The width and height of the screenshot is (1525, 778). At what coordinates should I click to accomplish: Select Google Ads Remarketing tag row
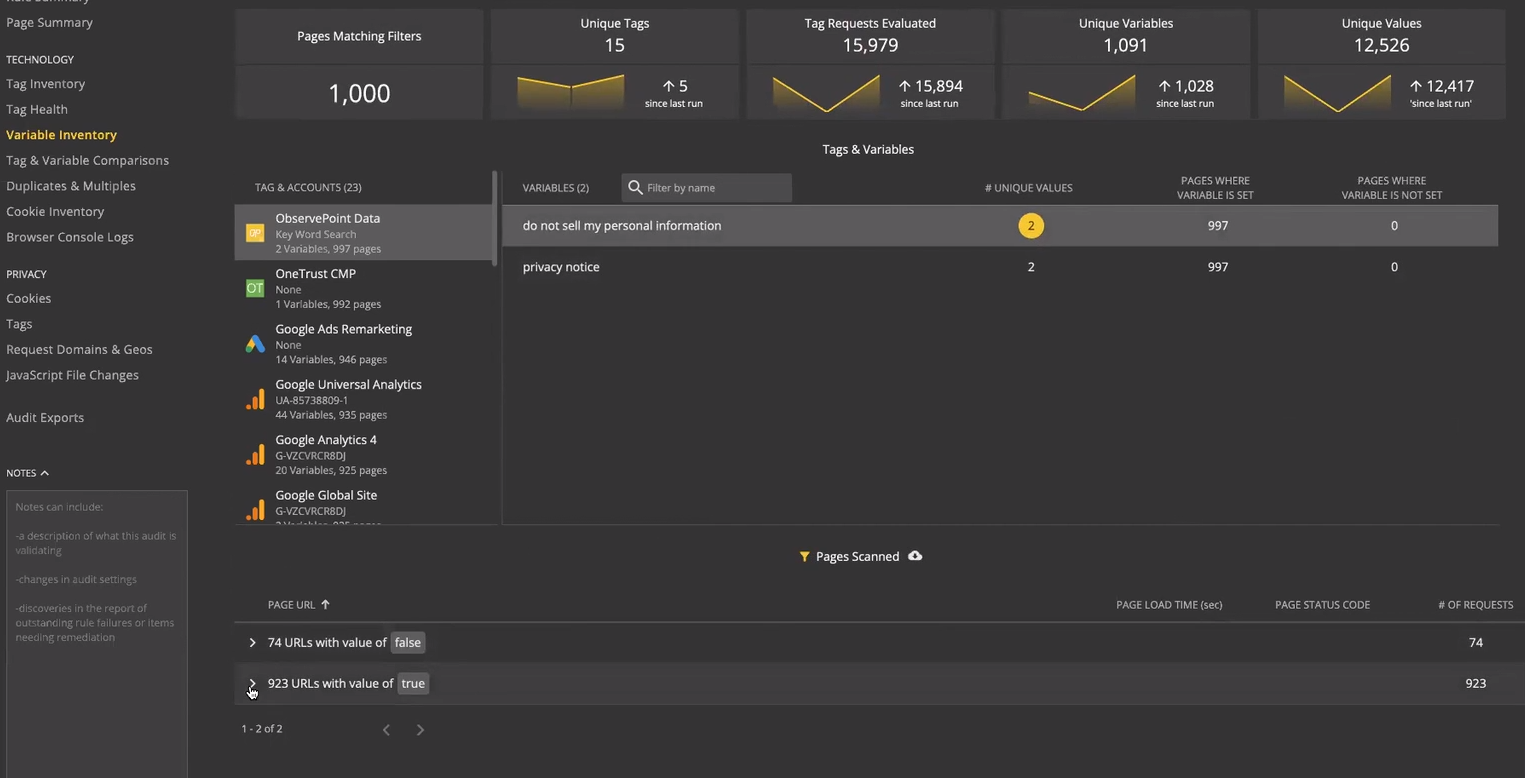tap(363, 344)
